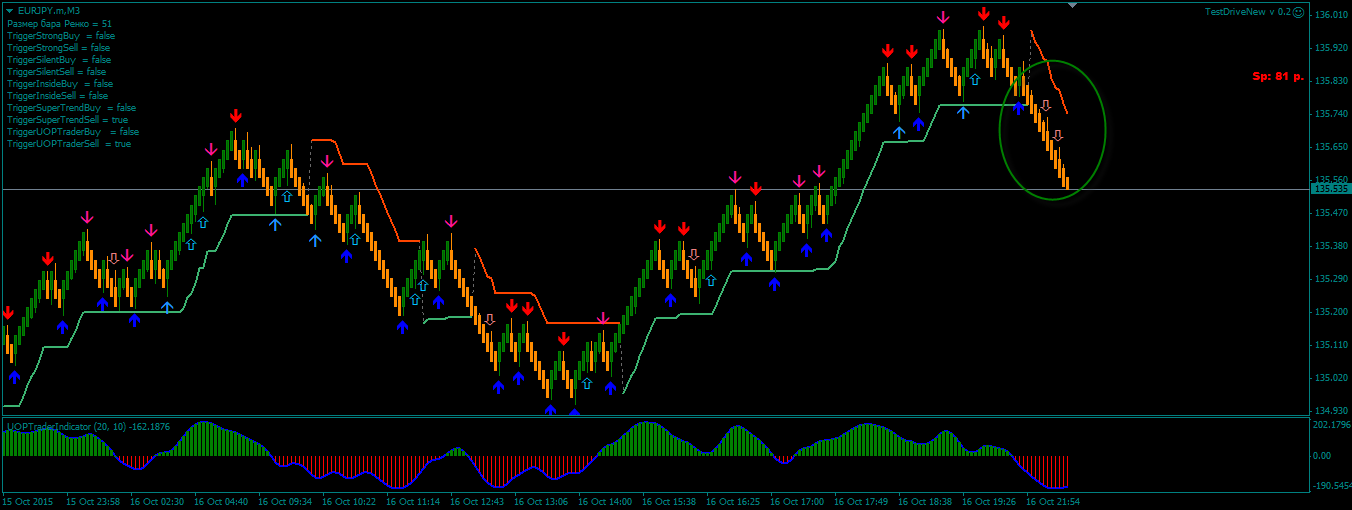Image resolution: width=1352 pixels, height=510 pixels.
Task: Click the 'TriggerSuperTrendSell = true' line
Action: point(67,120)
